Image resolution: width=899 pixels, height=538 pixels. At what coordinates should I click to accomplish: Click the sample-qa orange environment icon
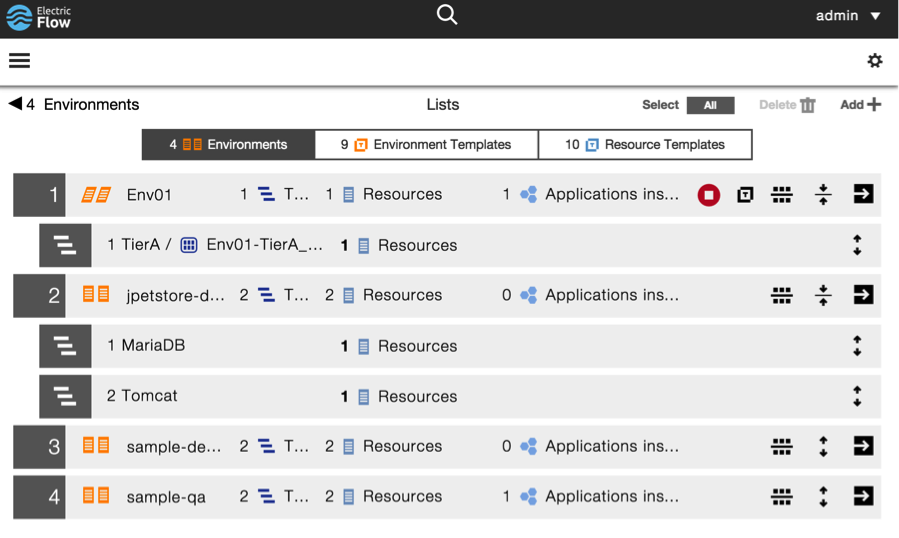tap(96, 496)
